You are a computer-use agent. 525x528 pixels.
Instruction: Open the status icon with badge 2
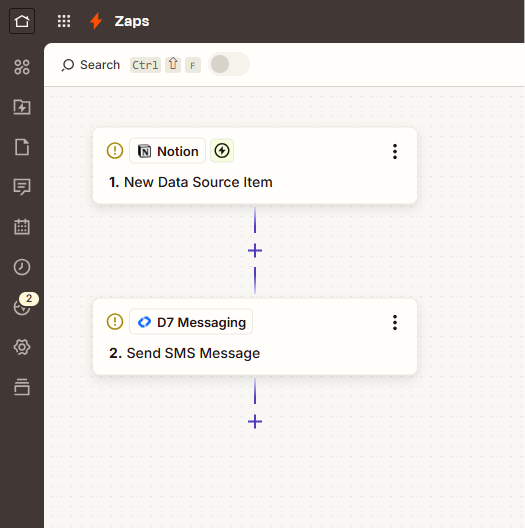23,306
